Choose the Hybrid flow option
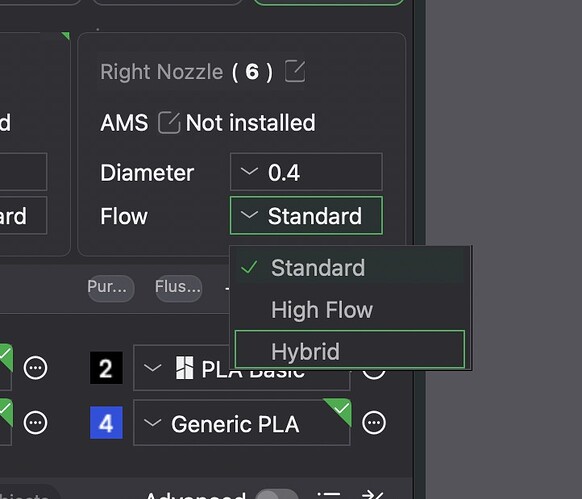The height and width of the screenshot is (499, 582). click(350, 350)
